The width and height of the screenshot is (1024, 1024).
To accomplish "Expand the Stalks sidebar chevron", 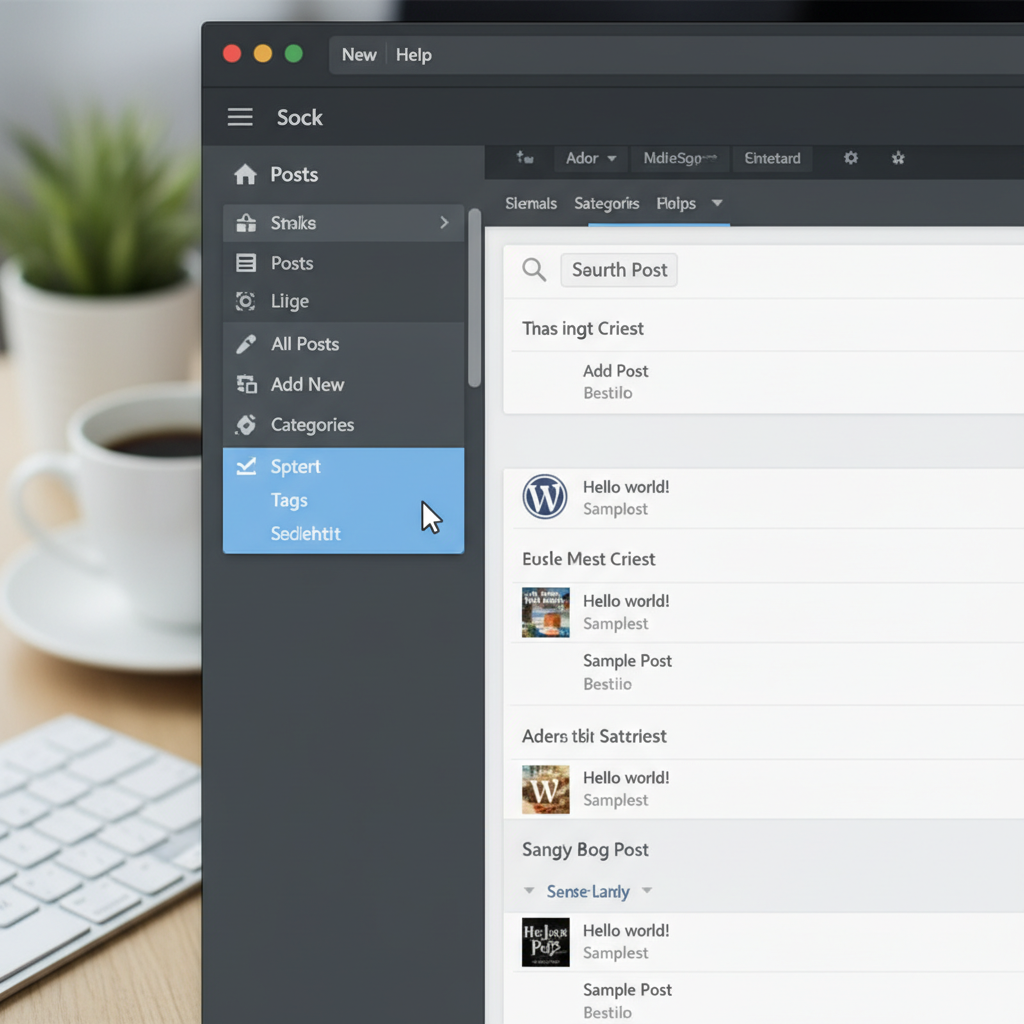I will pos(444,222).
